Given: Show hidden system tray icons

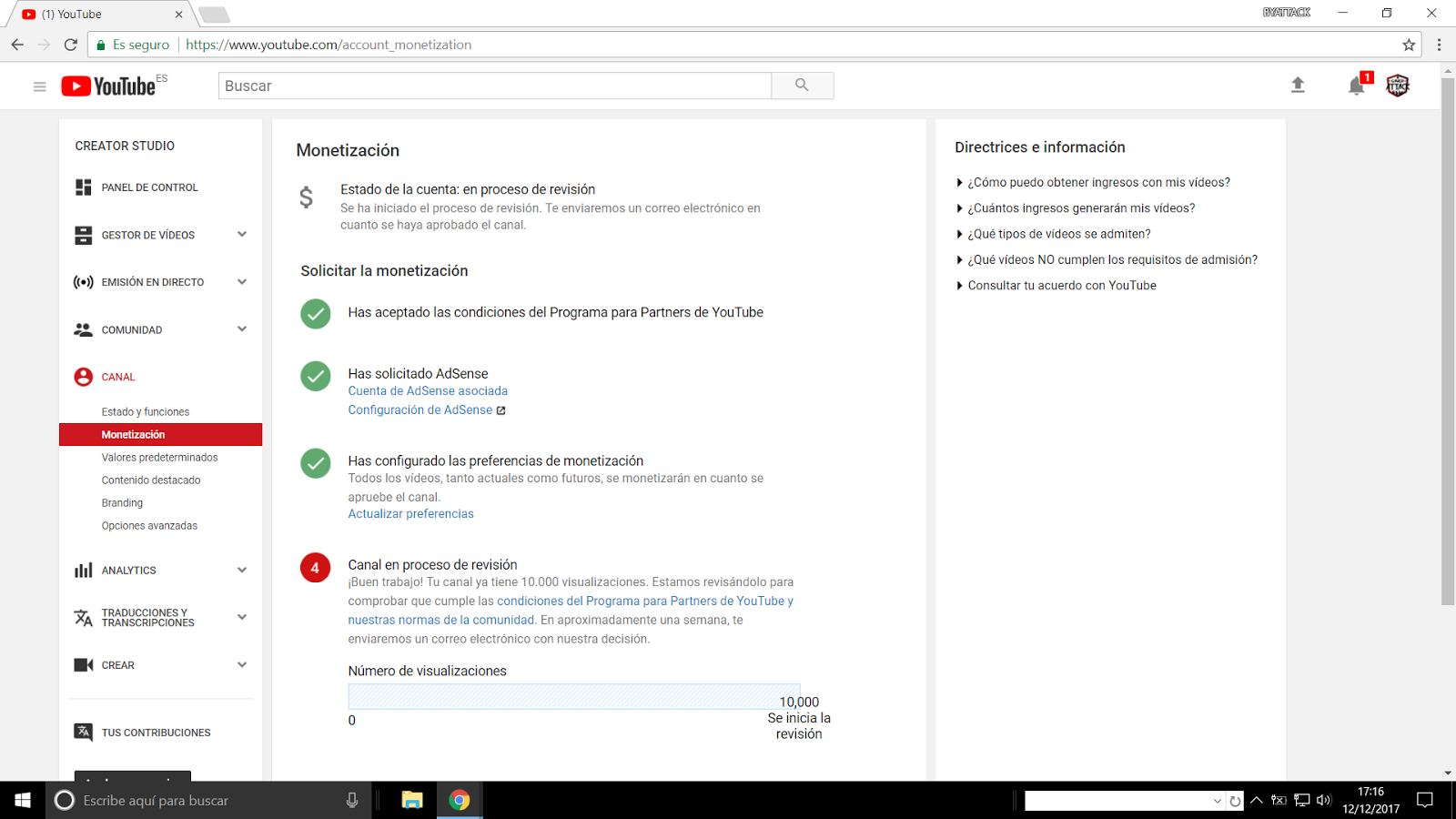Looking at the screenshot, I should point(1257,800).
